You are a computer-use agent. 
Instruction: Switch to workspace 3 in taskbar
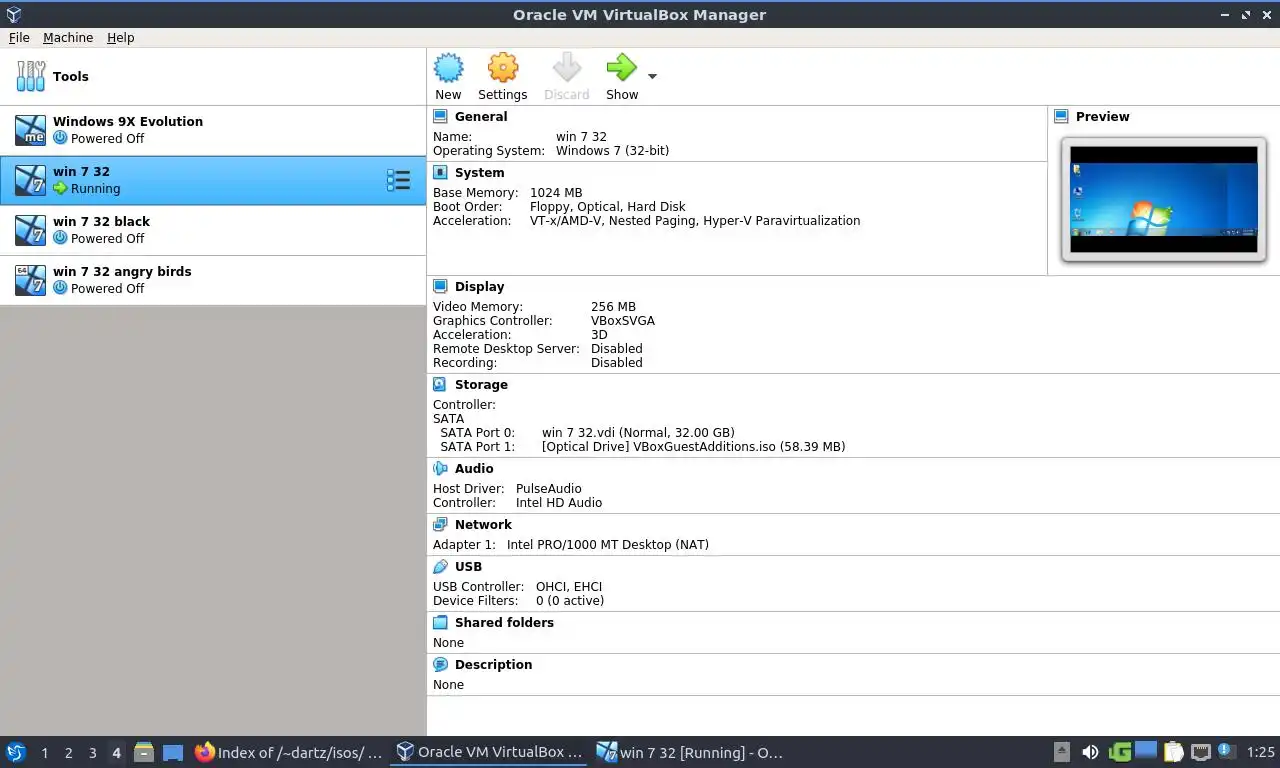(x=92, y=752)
